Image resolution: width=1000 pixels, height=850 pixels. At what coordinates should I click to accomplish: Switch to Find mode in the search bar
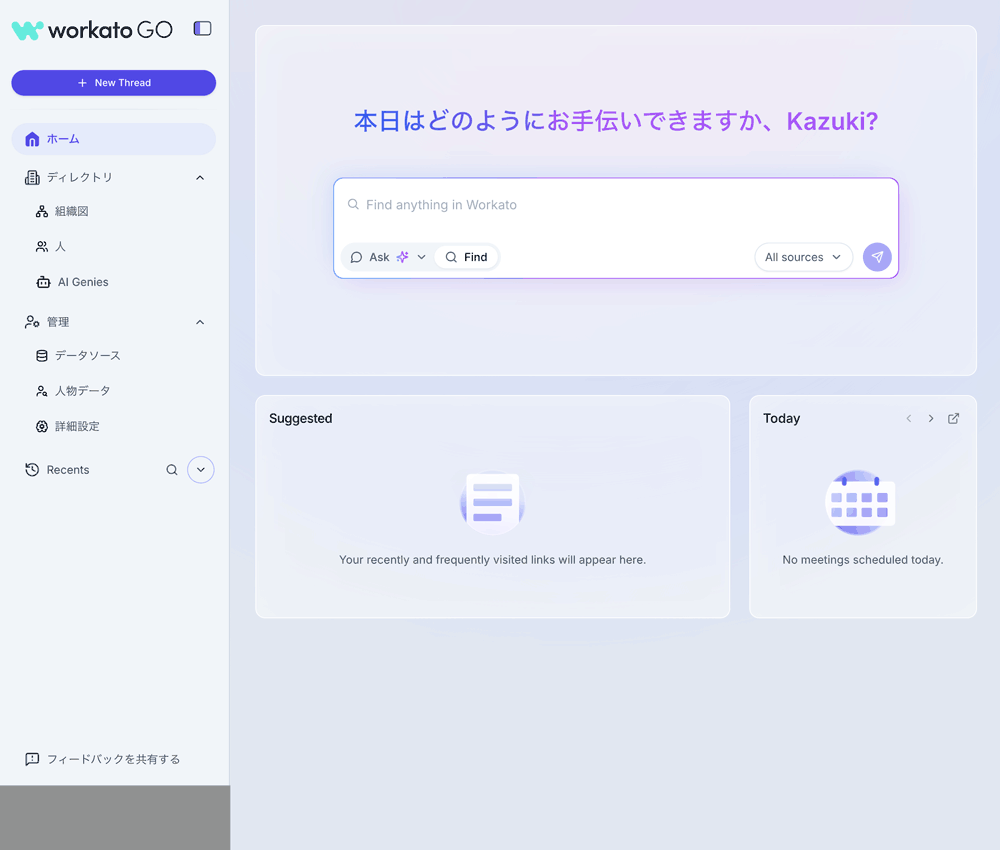pos(466,257)
